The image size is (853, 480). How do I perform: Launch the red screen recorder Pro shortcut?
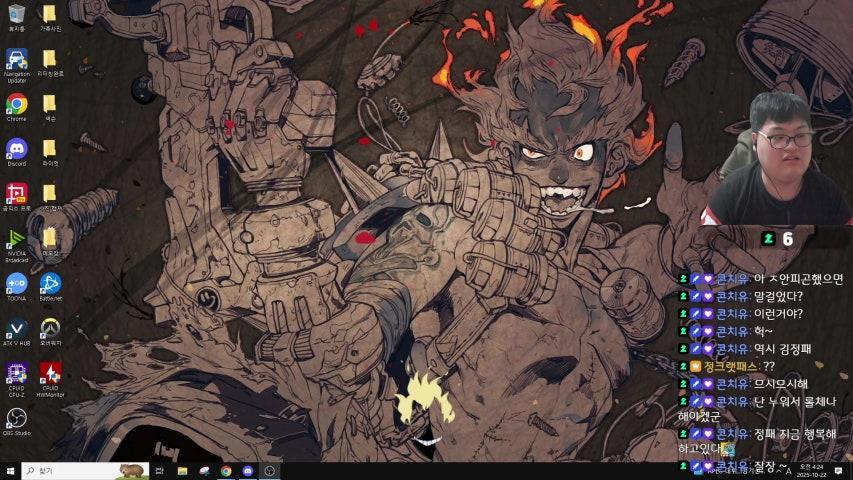pos(16,196)
